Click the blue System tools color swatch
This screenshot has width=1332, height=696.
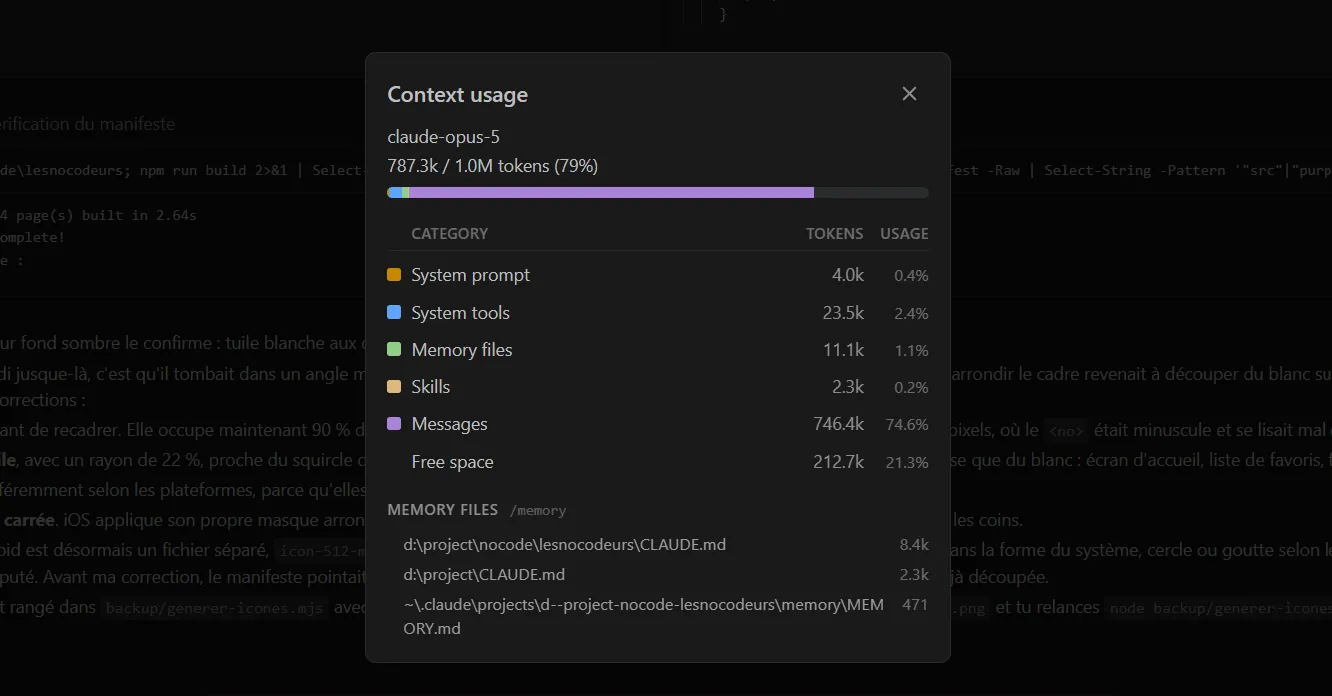tap(394, 313)
